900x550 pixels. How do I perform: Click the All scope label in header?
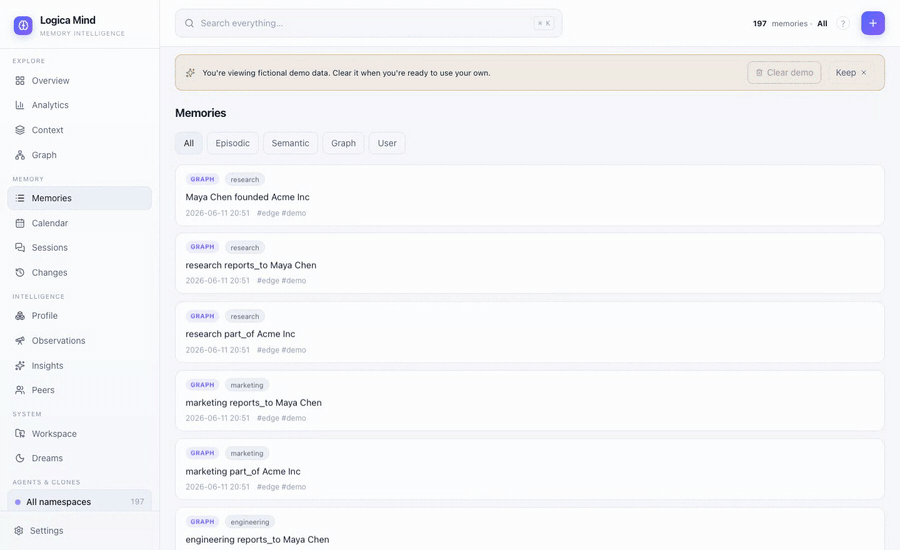pos(822,24)
